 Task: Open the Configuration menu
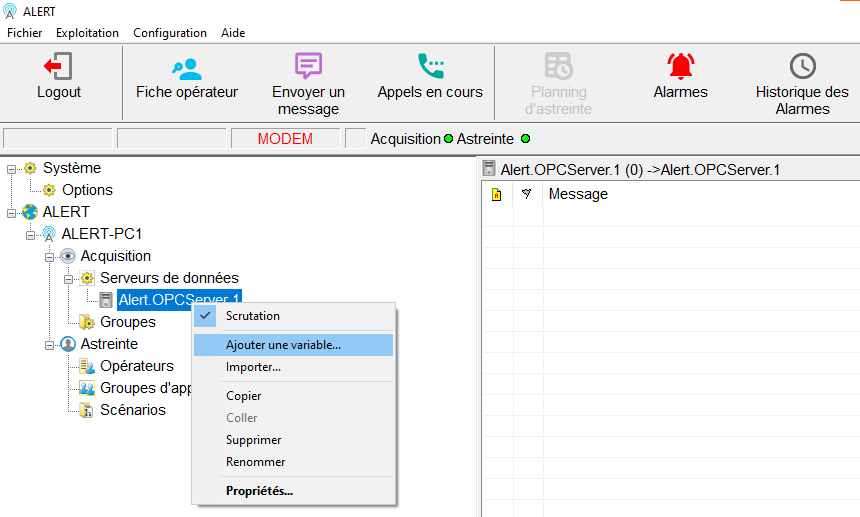click(x=169, y=33)
